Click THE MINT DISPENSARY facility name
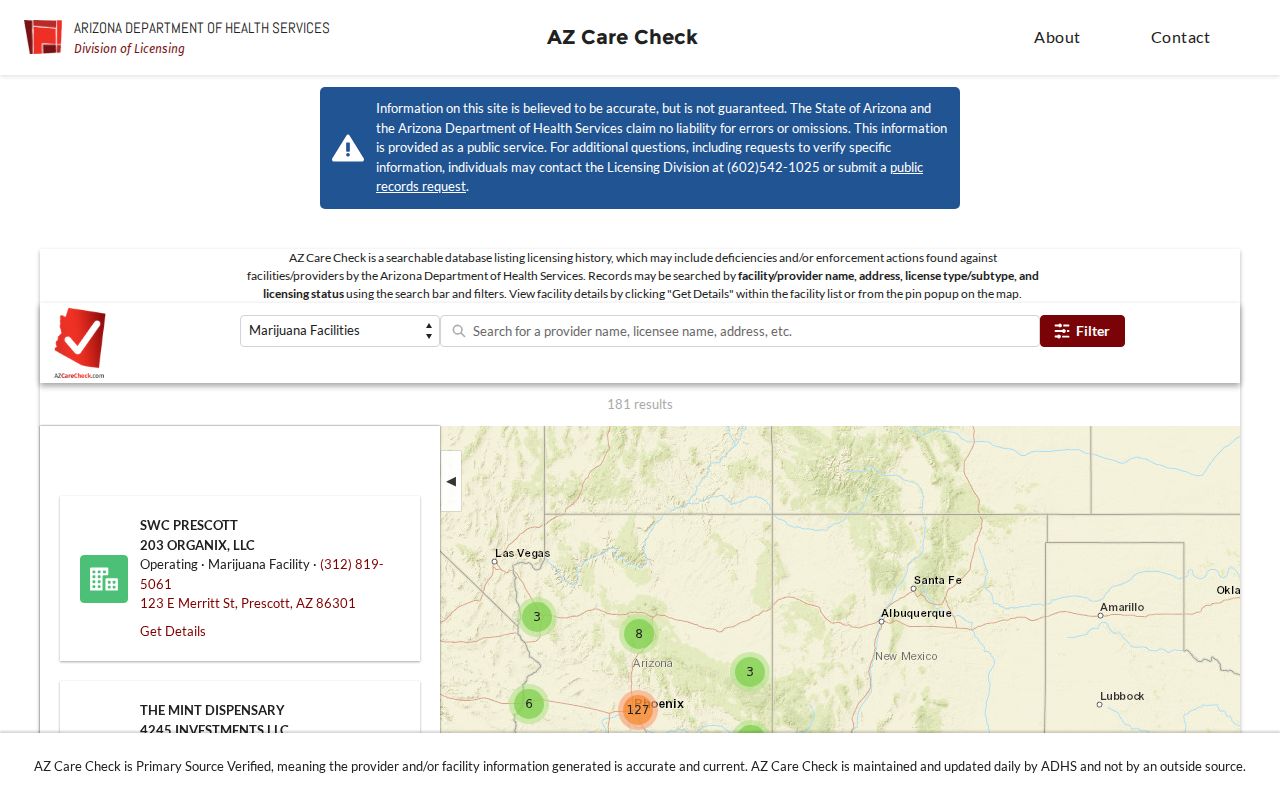Image resolution: width=1280 pixels, height=800 pixels. [x=212, y=710]
